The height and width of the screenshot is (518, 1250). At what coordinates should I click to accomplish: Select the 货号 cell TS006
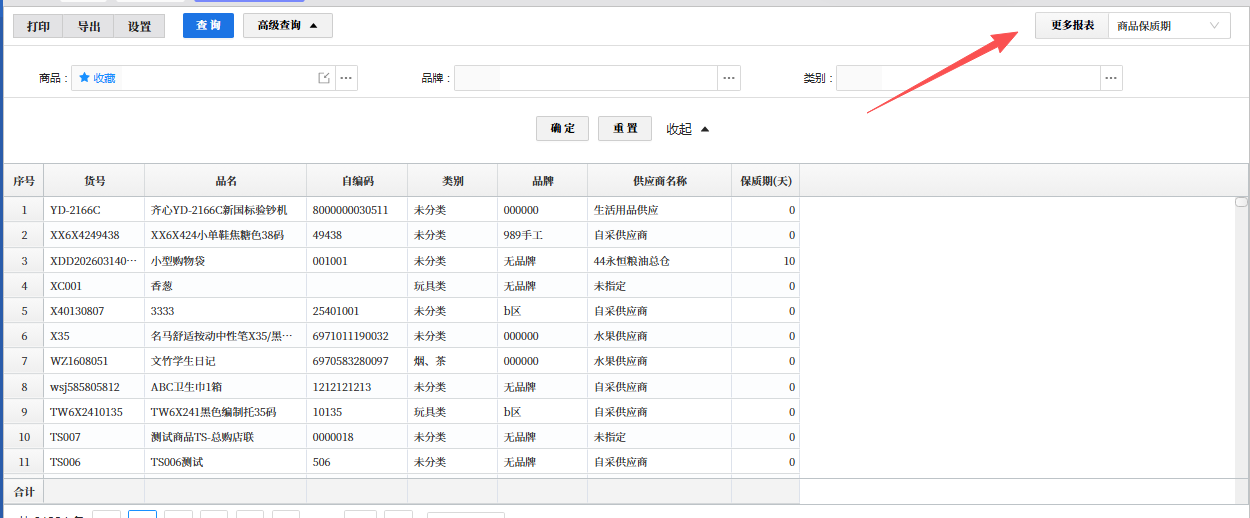[95, 462]
